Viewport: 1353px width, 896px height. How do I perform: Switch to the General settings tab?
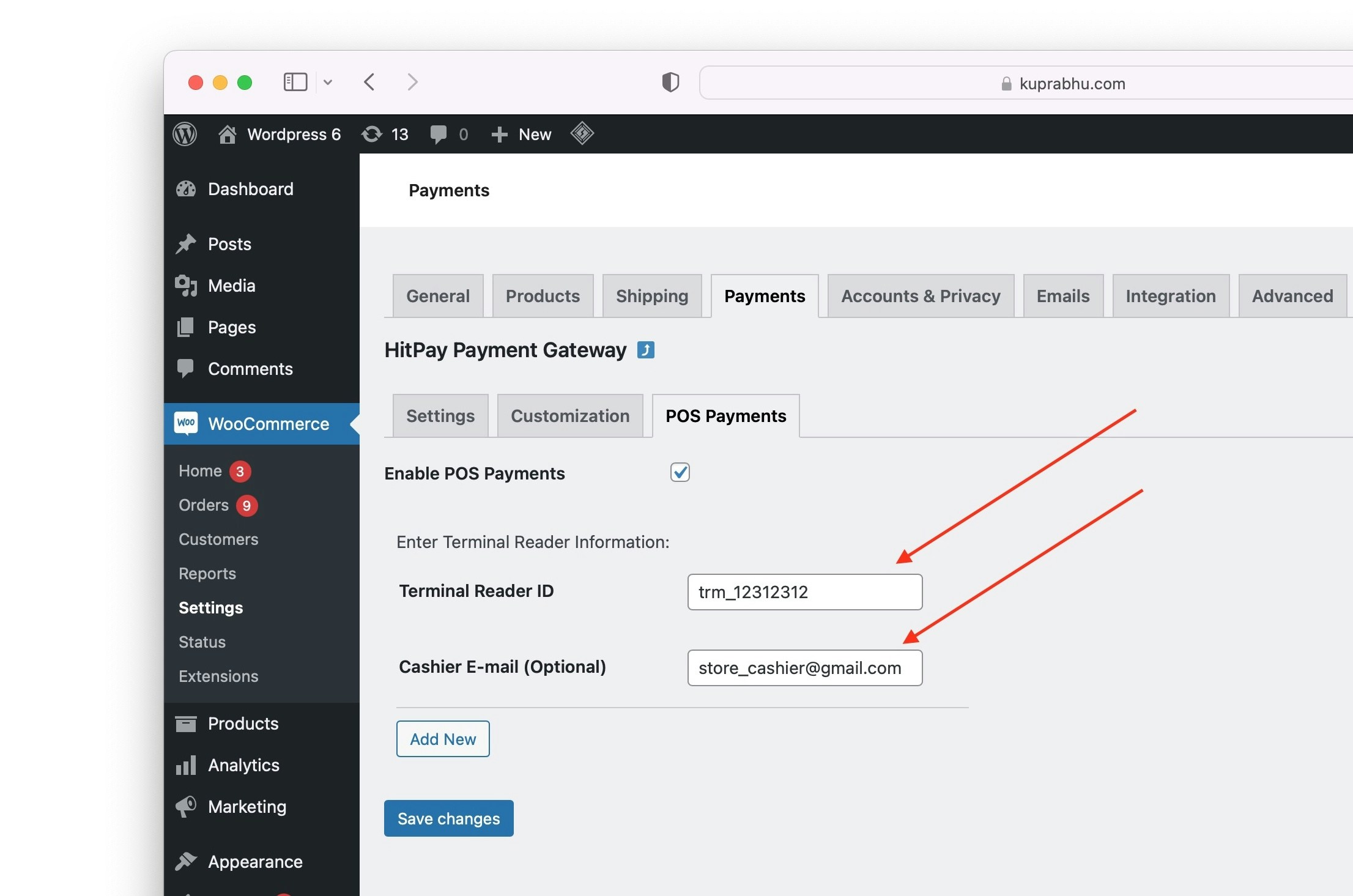click(x=438, y=296)
